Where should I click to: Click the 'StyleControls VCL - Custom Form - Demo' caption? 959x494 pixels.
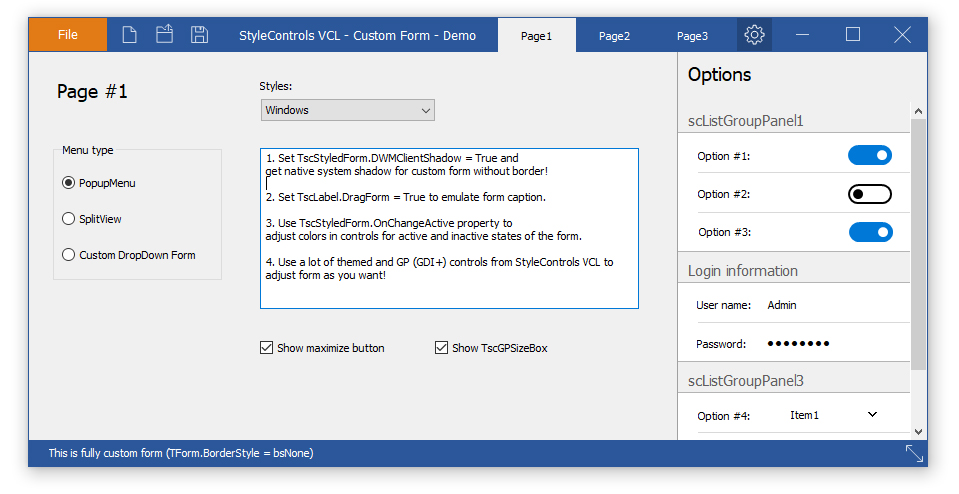click(x=357, y=35)
